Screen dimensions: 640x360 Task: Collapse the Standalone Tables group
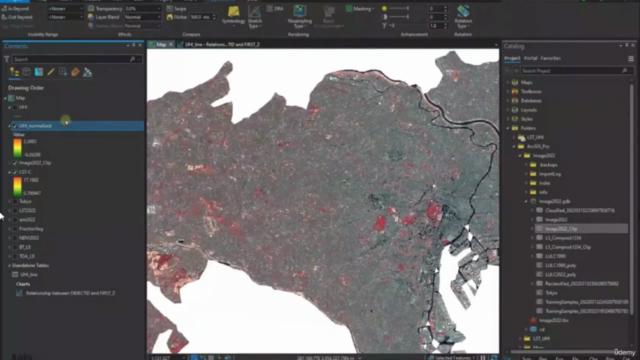point(9,266)
